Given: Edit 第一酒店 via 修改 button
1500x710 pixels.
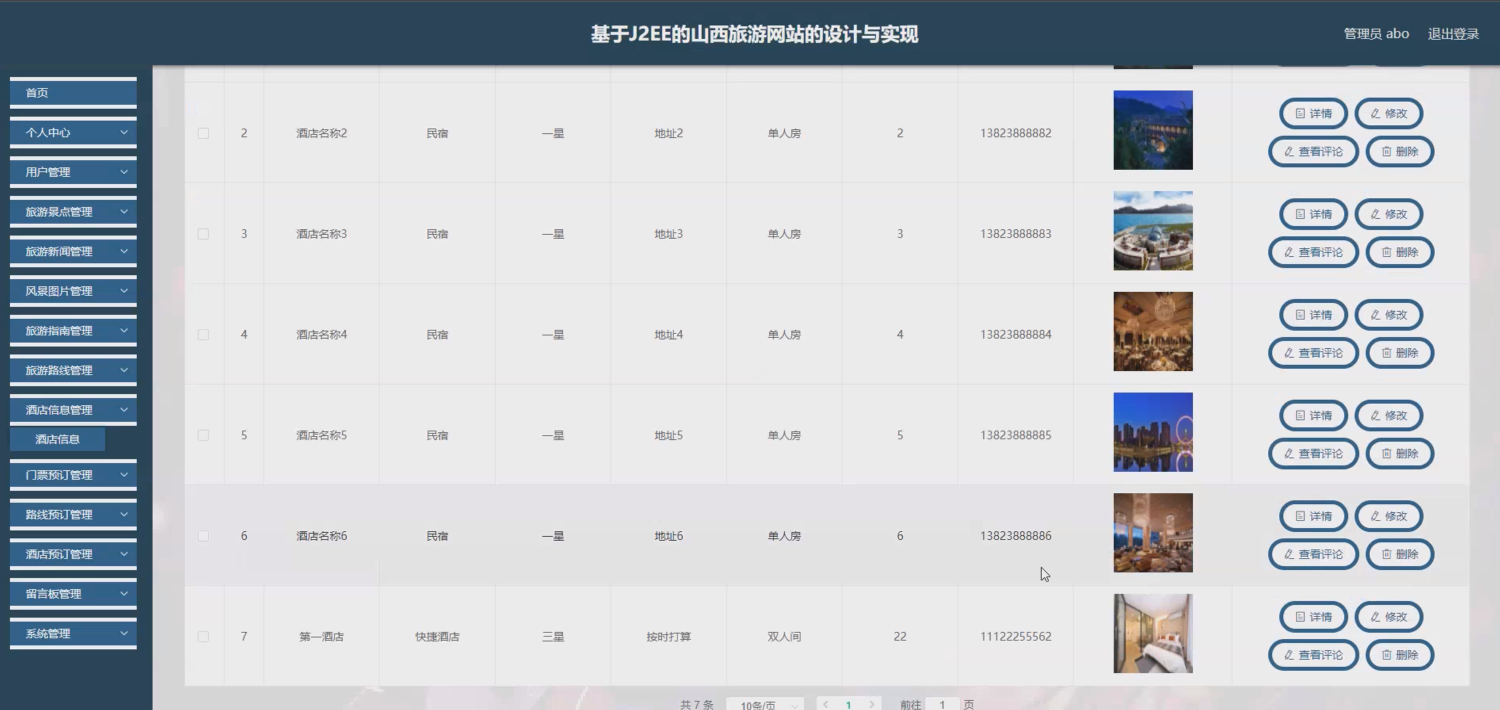Looking at the screenshot, I should 1389,617.
